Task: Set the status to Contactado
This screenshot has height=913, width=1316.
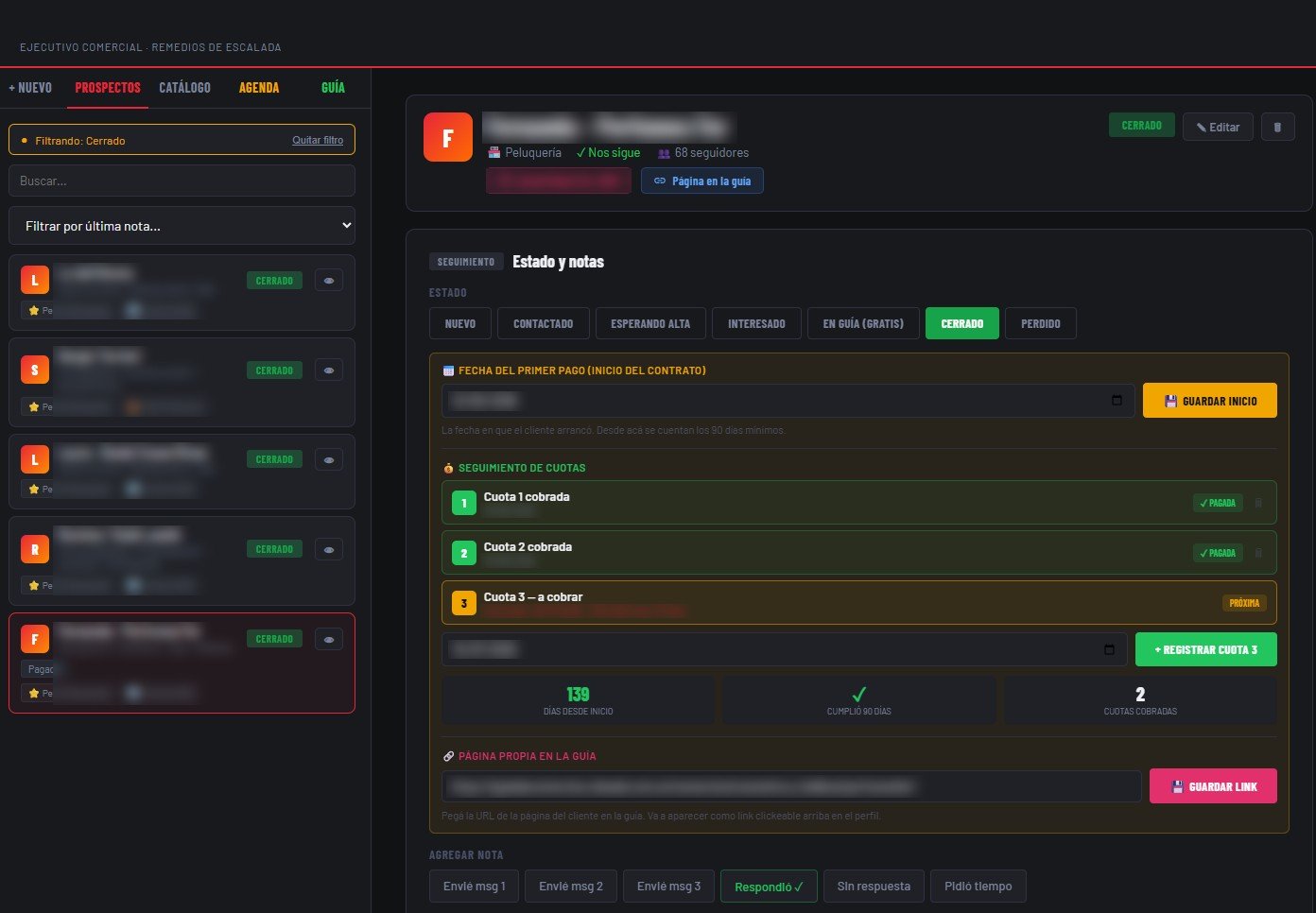Action: point(544,323)
